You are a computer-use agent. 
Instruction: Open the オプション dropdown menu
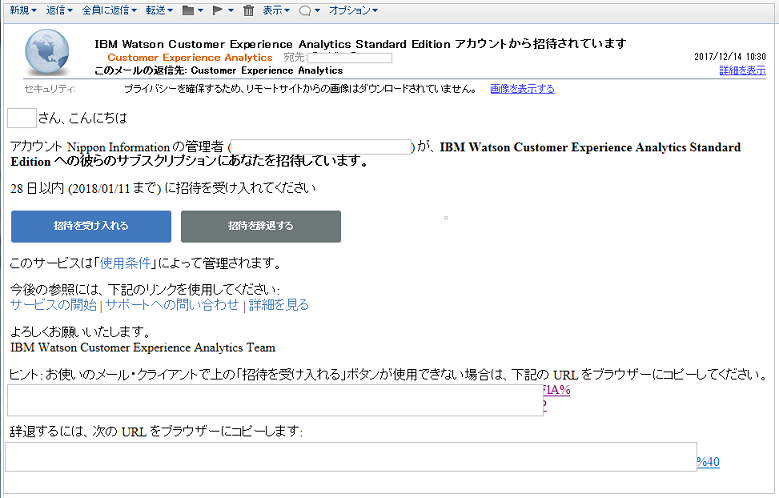(x=353, y=10)
